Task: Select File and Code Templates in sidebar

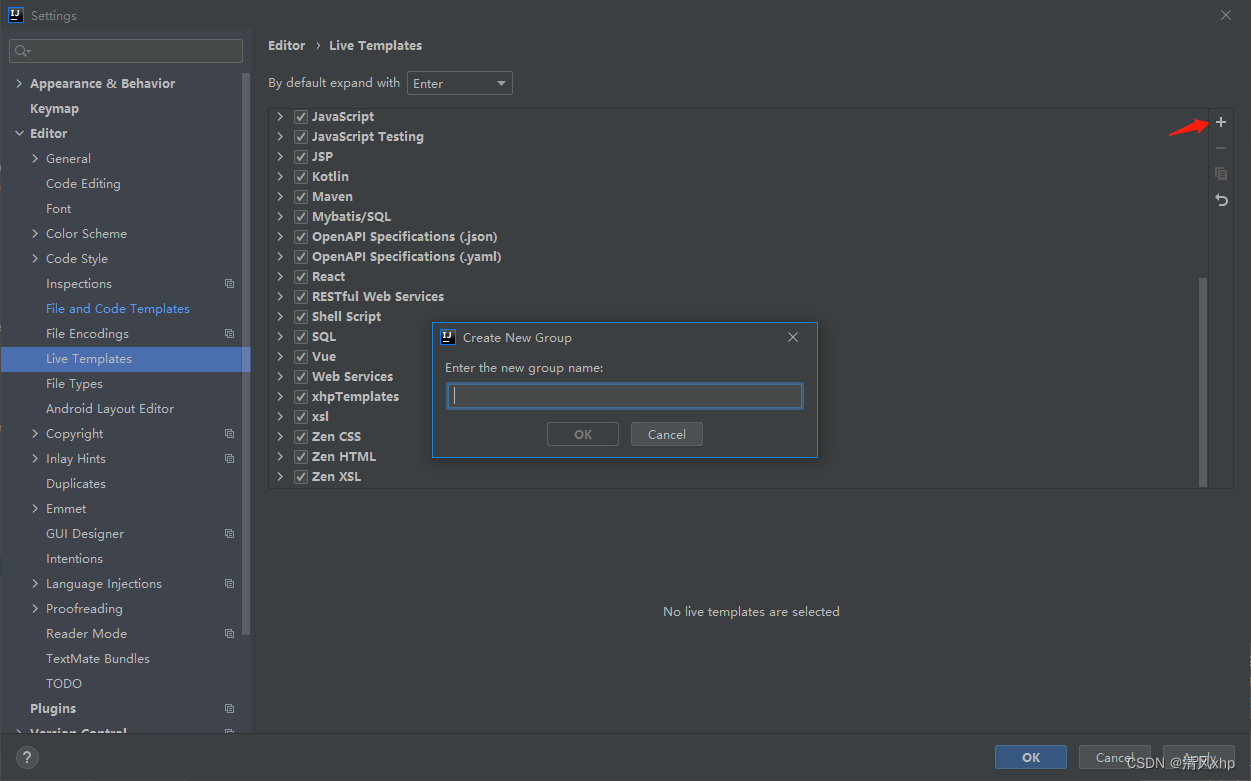Action: tap(117, 309)
